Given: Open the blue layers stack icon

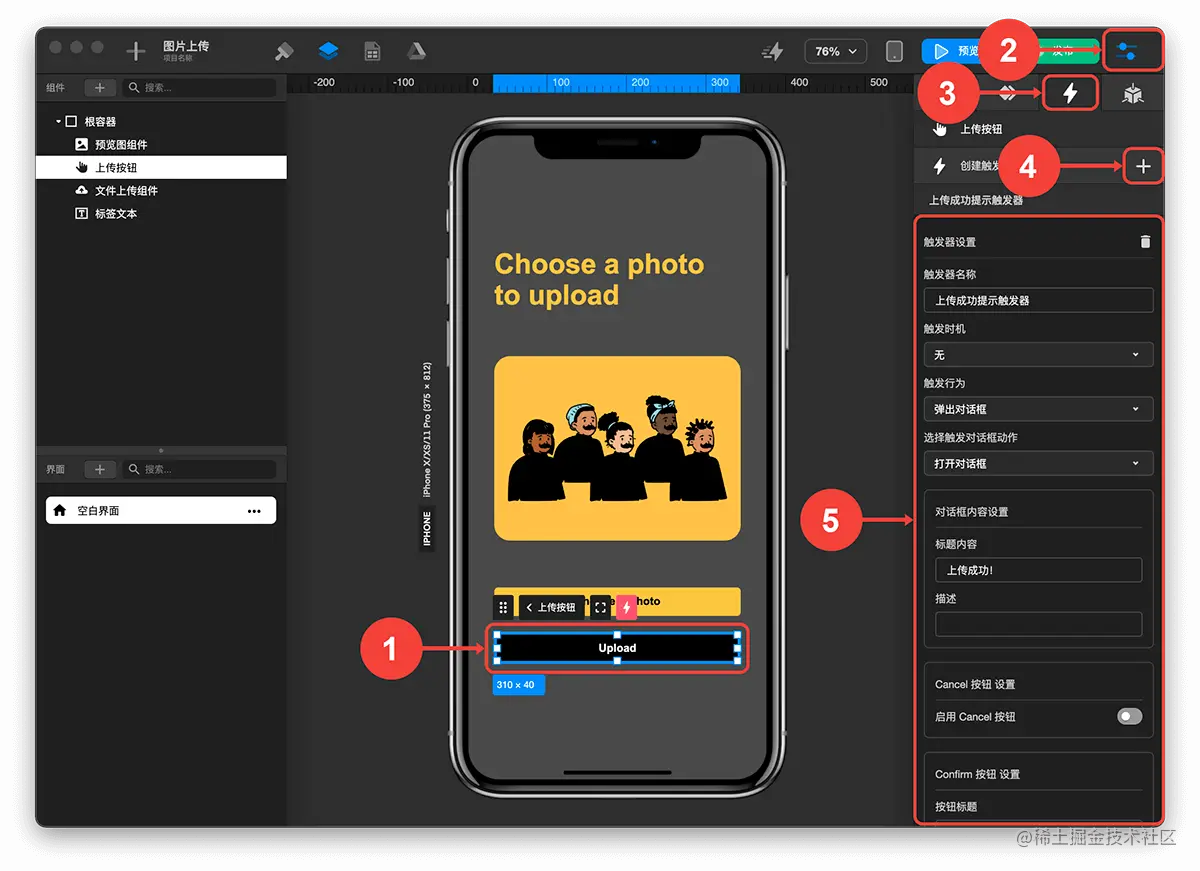Looking at the screenshot, I should pos(328,51).
